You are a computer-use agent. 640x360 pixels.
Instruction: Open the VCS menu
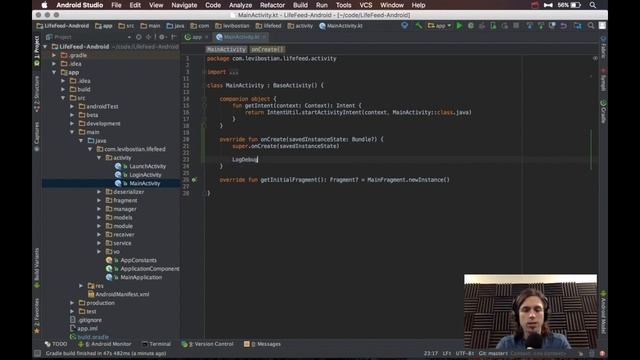365,5
